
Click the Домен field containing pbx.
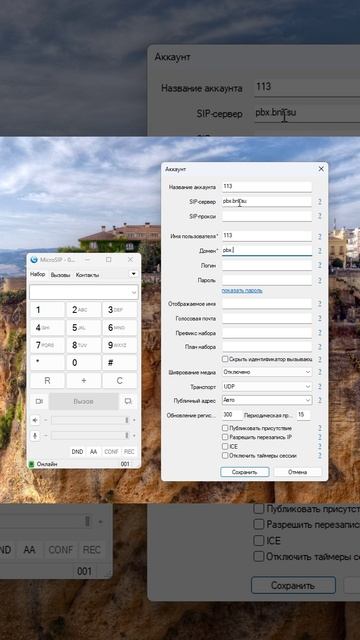267,250
